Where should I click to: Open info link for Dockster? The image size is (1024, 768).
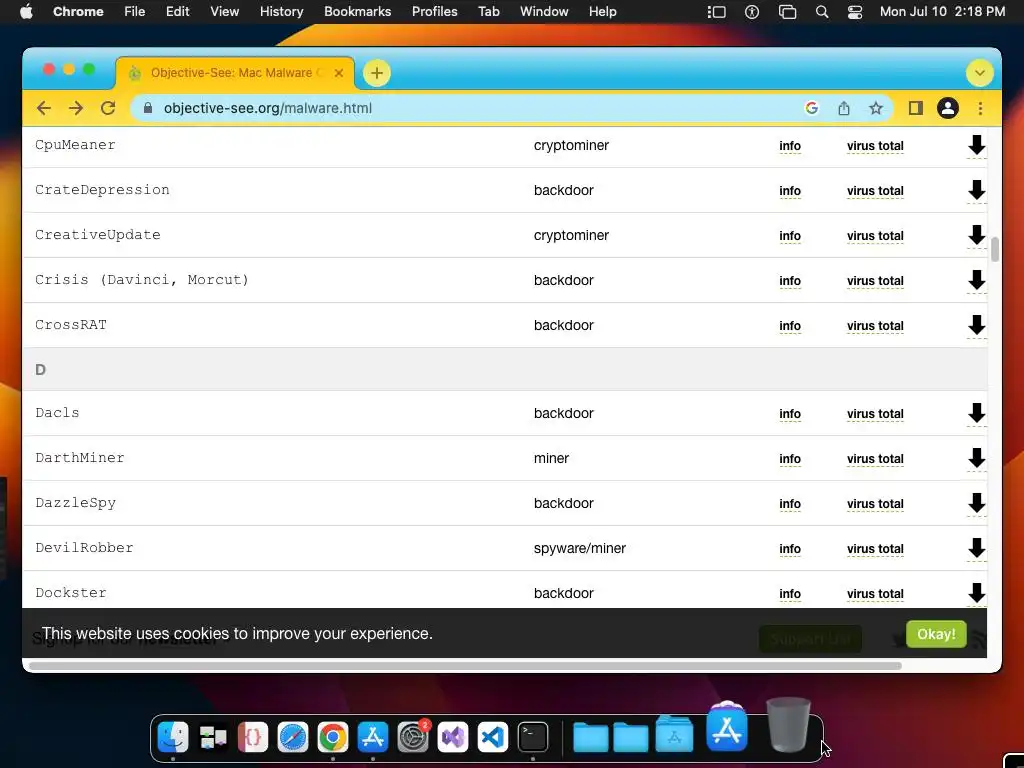click(x=790, y=594)
